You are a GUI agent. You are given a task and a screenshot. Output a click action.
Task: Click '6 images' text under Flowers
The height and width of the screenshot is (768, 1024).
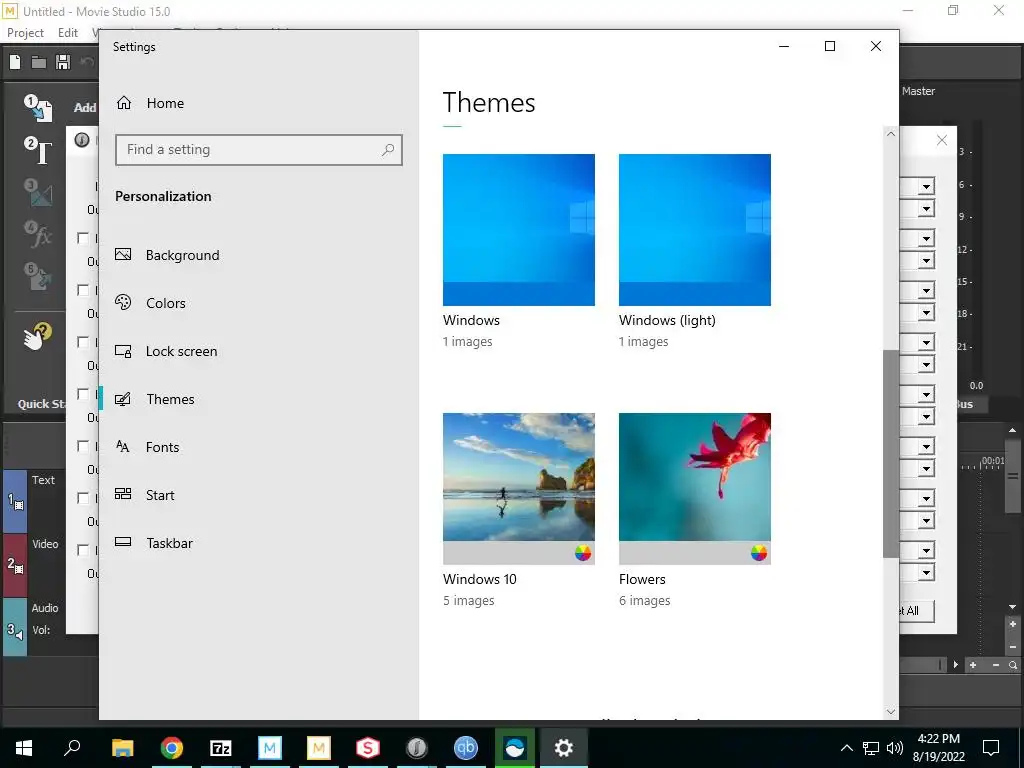pyautogui.click(x=645, y=601)
